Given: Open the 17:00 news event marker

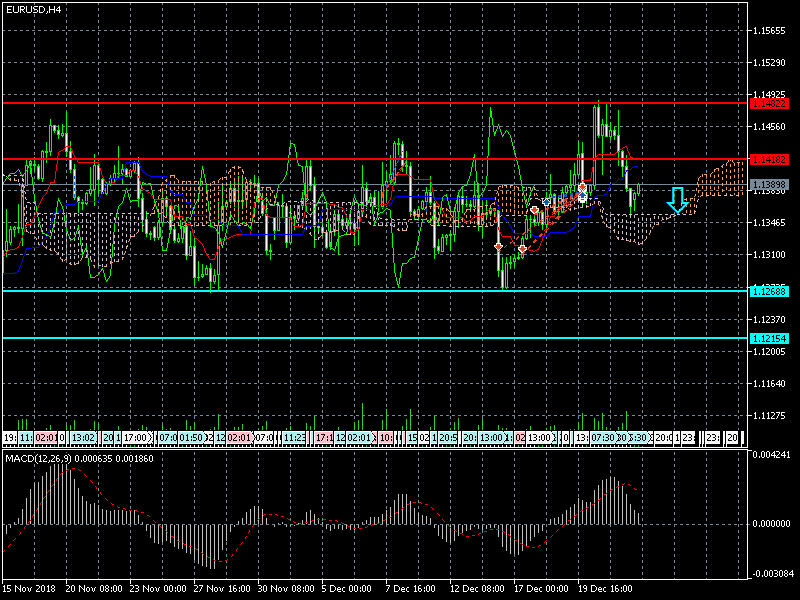Looking at the screenshot, I should click(136, 438).
